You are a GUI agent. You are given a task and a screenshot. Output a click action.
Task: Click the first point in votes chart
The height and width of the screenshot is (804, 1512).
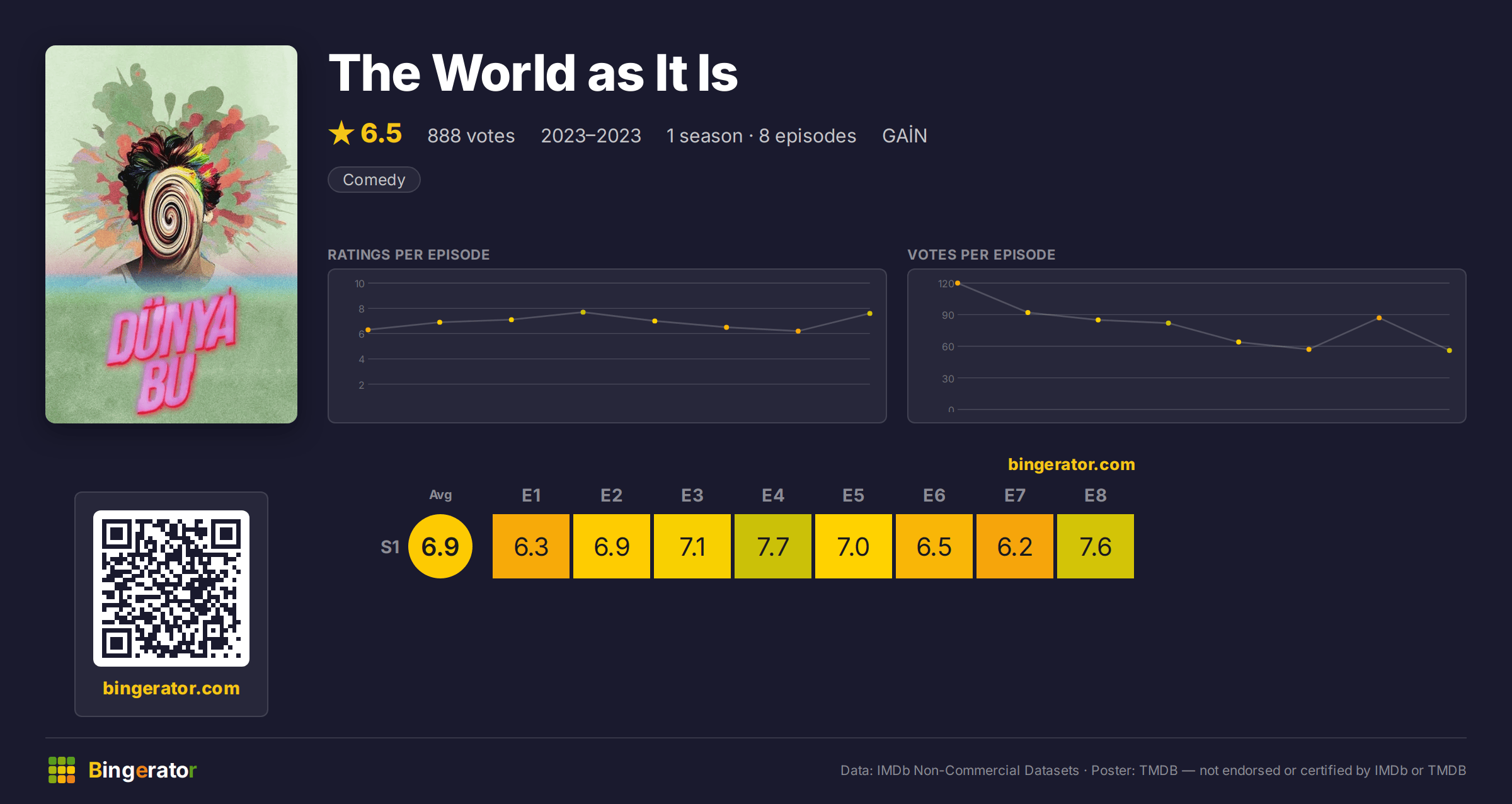point(958,284)
